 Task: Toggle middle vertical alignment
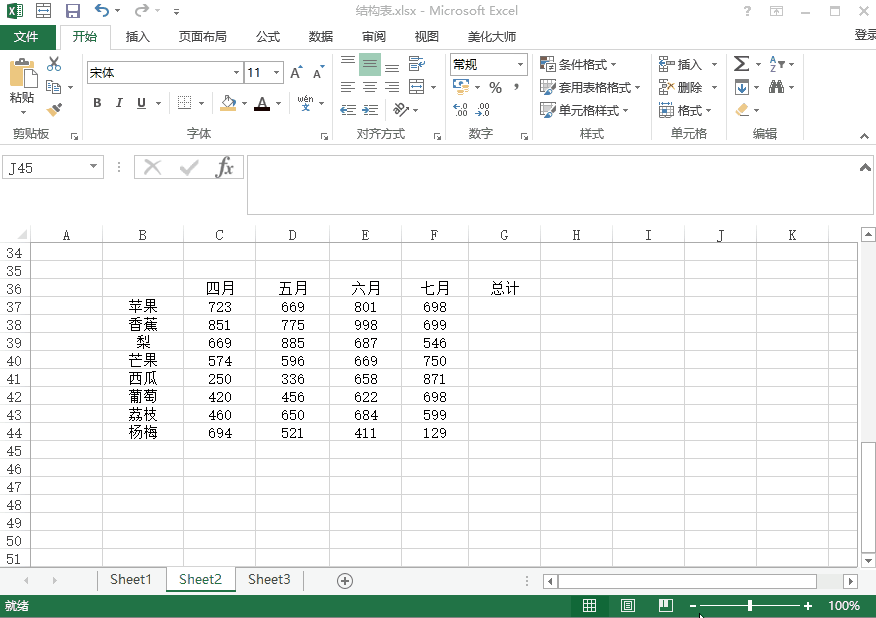pyautogui.click(x=370, y=64)
